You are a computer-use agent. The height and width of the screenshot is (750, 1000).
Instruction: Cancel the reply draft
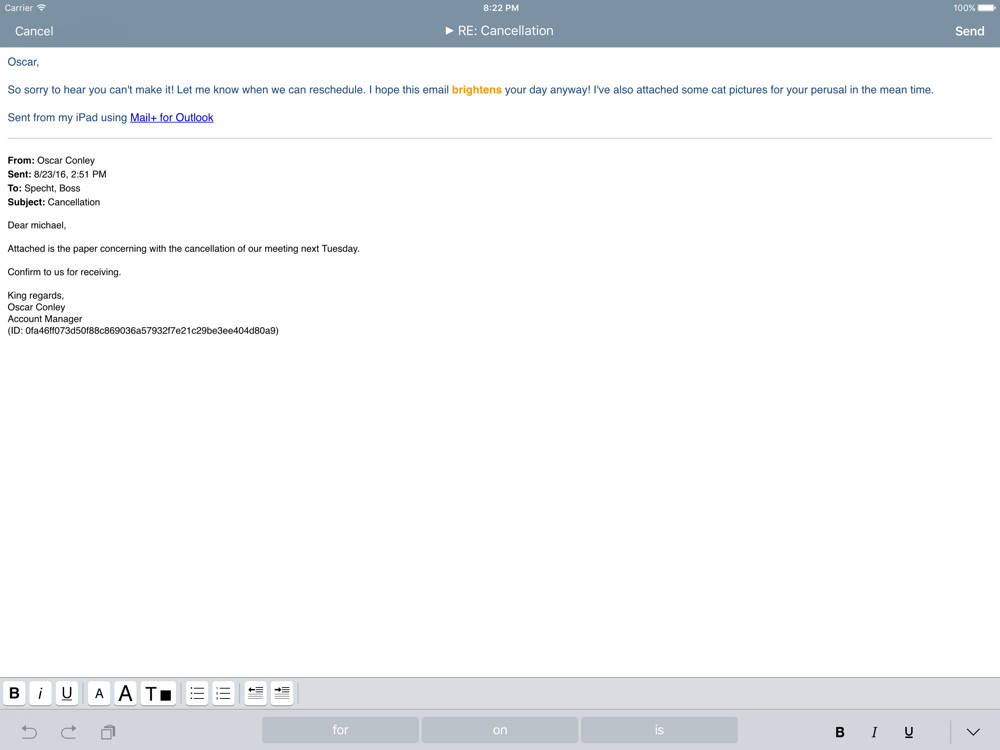(34, 31)
